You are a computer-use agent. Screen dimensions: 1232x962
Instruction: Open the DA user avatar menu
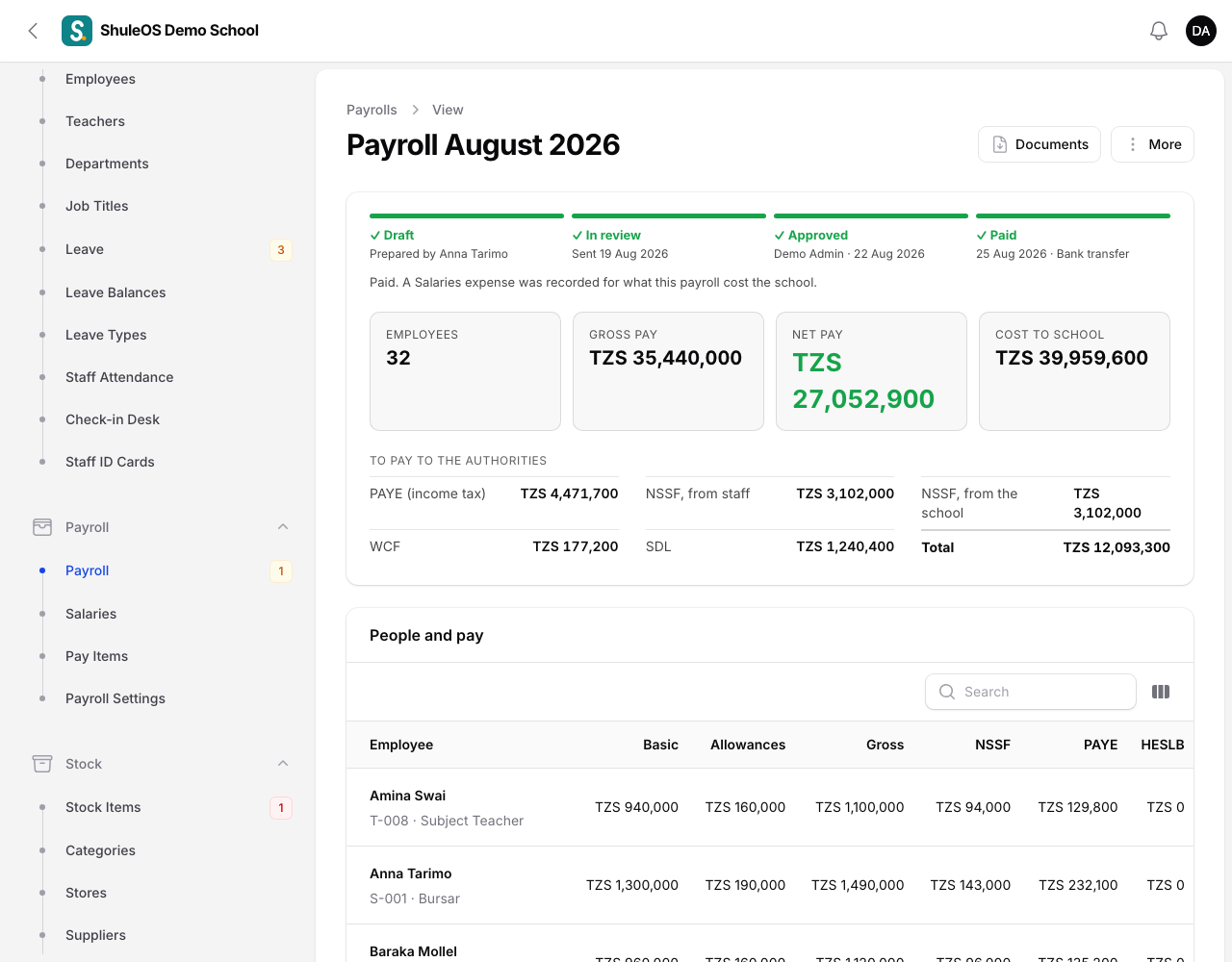tap(1201, 31)
